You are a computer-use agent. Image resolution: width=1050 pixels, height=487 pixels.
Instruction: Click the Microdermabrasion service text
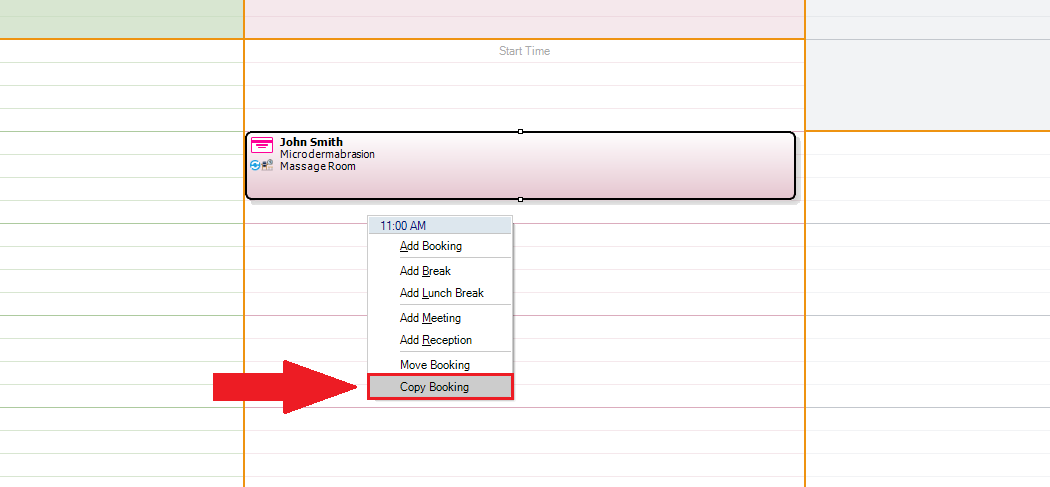click(x=327, y=154)
